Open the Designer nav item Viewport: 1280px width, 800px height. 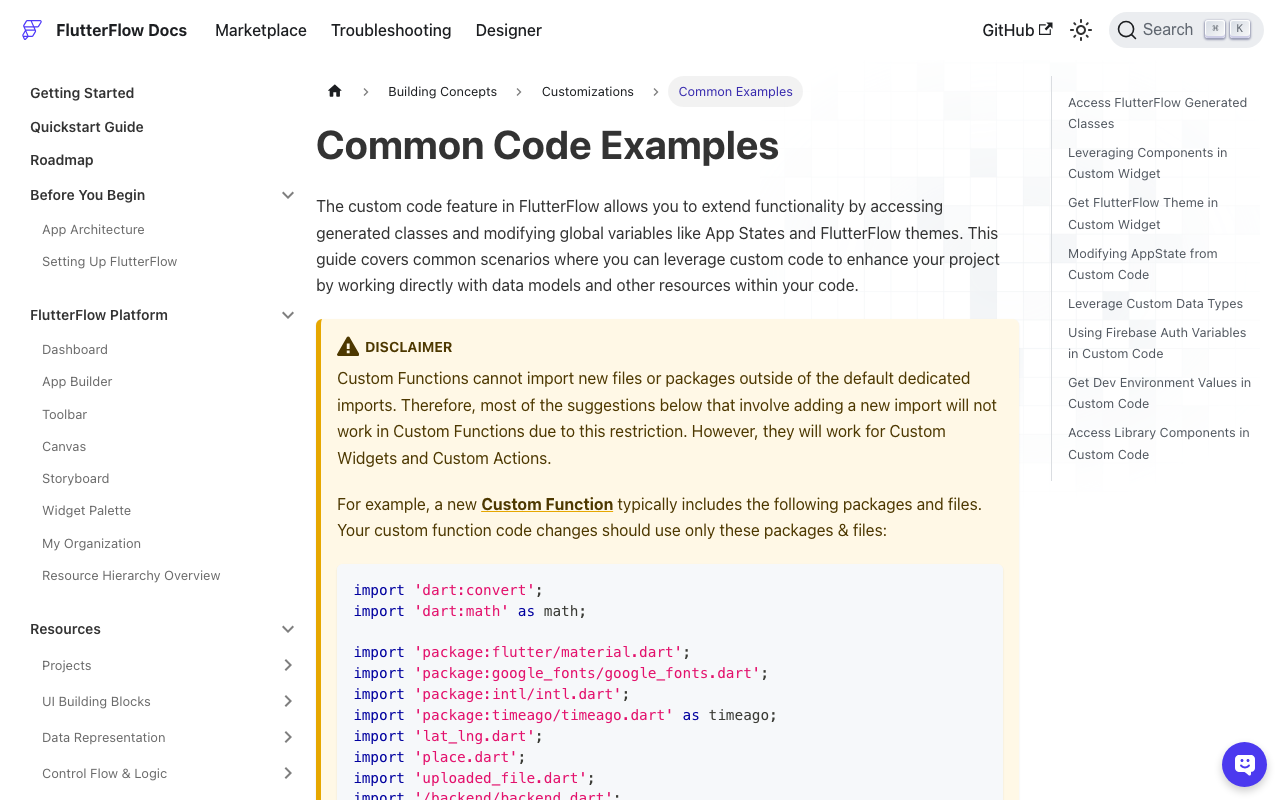coord(509,30)
